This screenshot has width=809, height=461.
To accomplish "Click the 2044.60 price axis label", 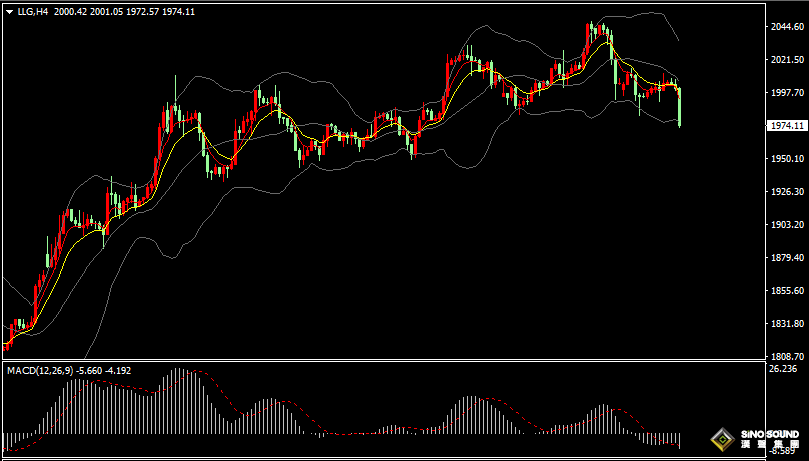I will point(785,28).
